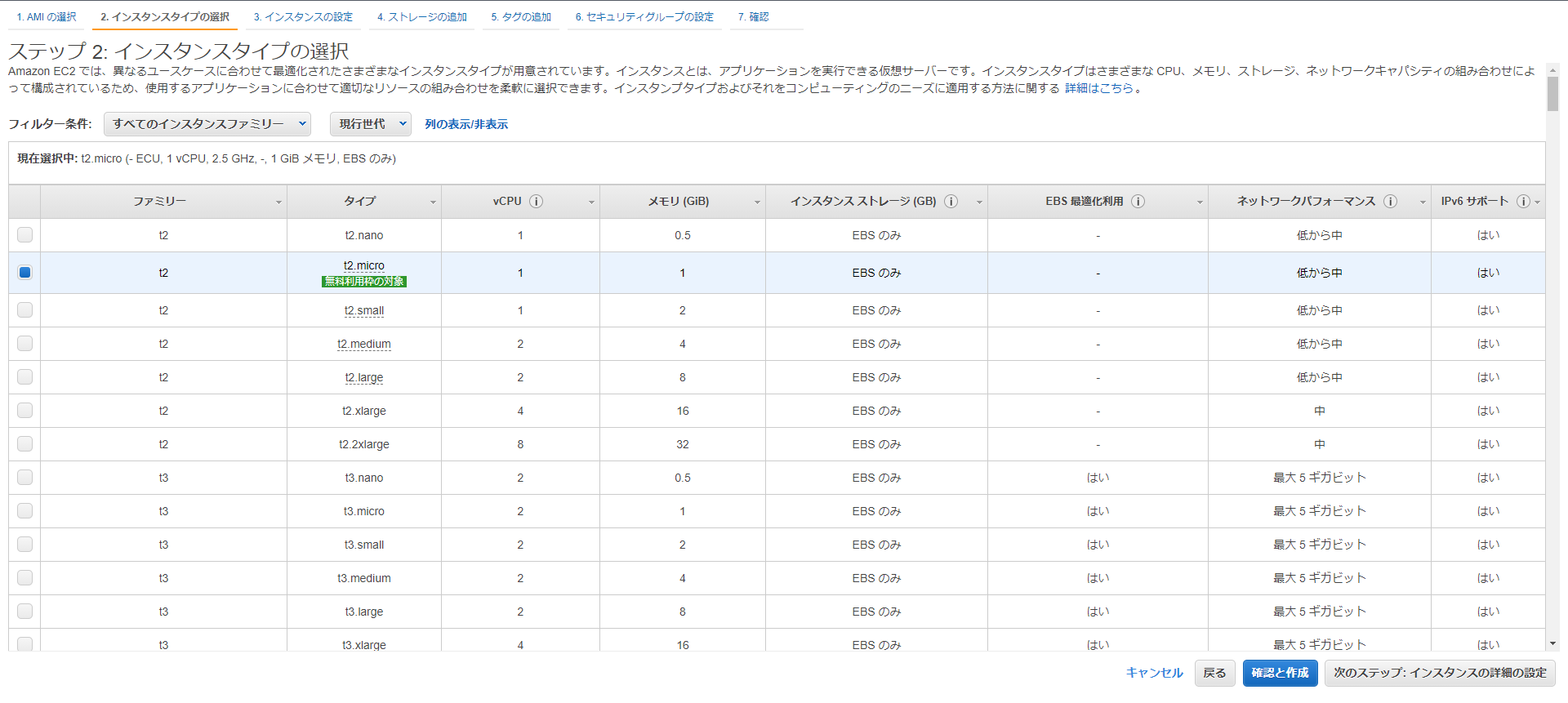Open the 6. セキュリティグループの設定 tab
The image size is (1568, 703).
click(644, 17)
